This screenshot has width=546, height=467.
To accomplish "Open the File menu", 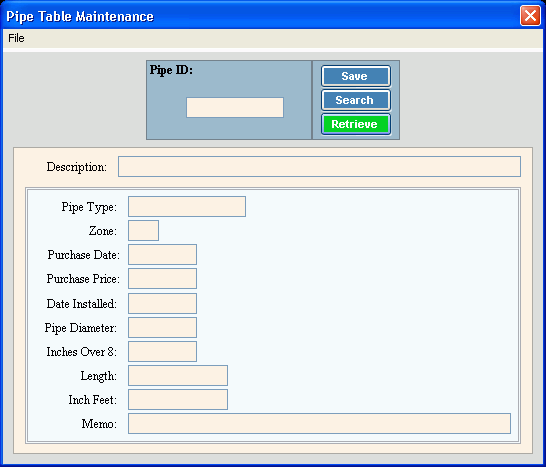I will tap(16, 38).
